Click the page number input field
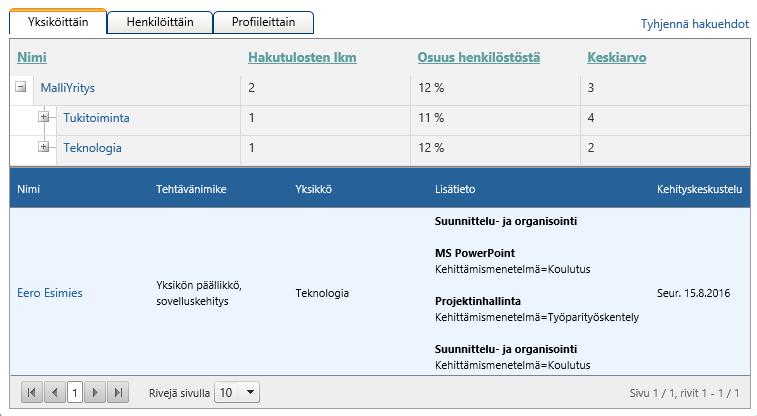 (75, 392)
